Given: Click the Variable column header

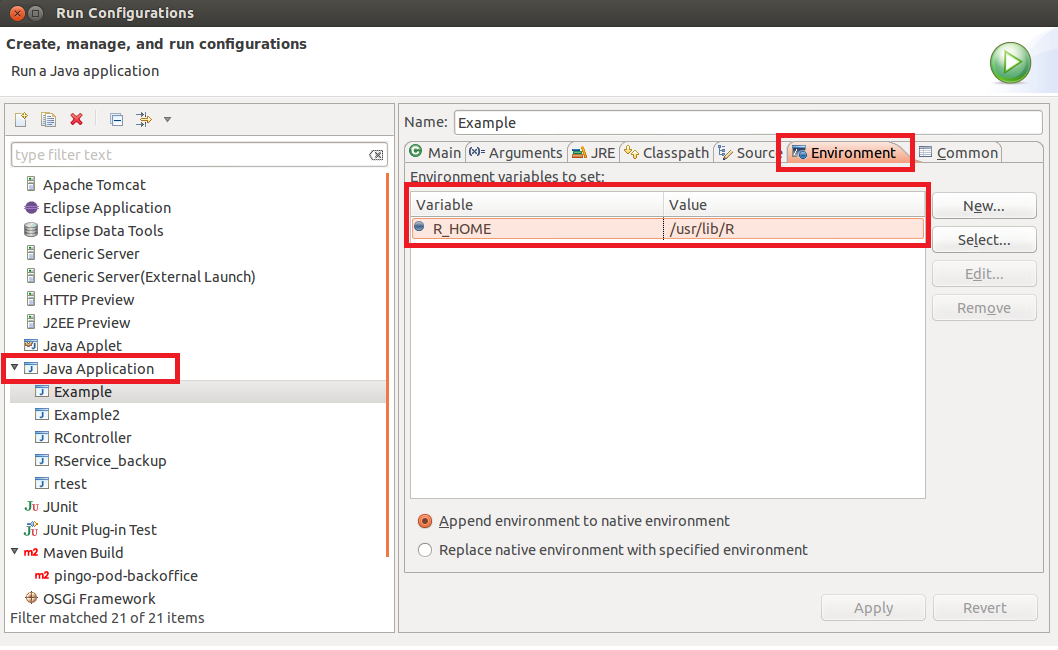Looking at the screenshot, I should point(537,205).
